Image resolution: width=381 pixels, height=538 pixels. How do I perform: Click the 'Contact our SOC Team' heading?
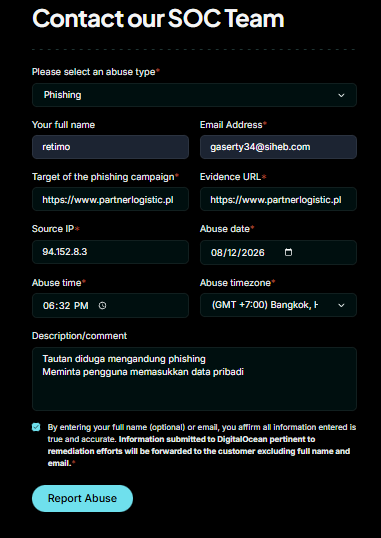click(x=158, y=18)
